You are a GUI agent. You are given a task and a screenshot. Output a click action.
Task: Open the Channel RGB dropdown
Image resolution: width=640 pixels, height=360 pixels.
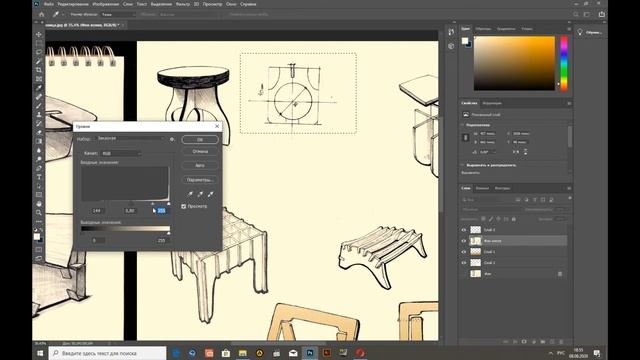click(121, 153)
